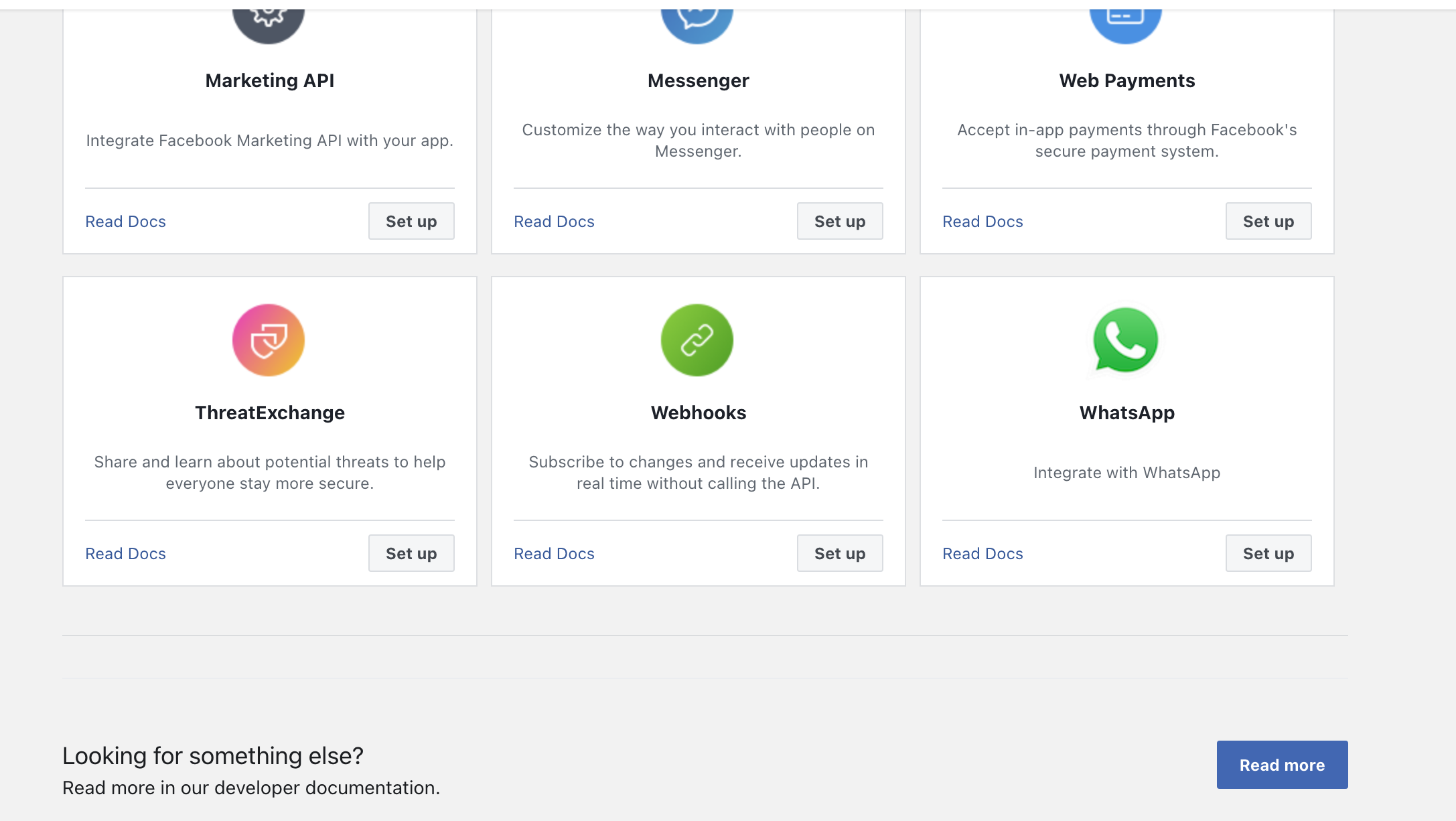1456x821 pixels.
Task: Set up Webhooks product
Action: [x=840, y=553]
